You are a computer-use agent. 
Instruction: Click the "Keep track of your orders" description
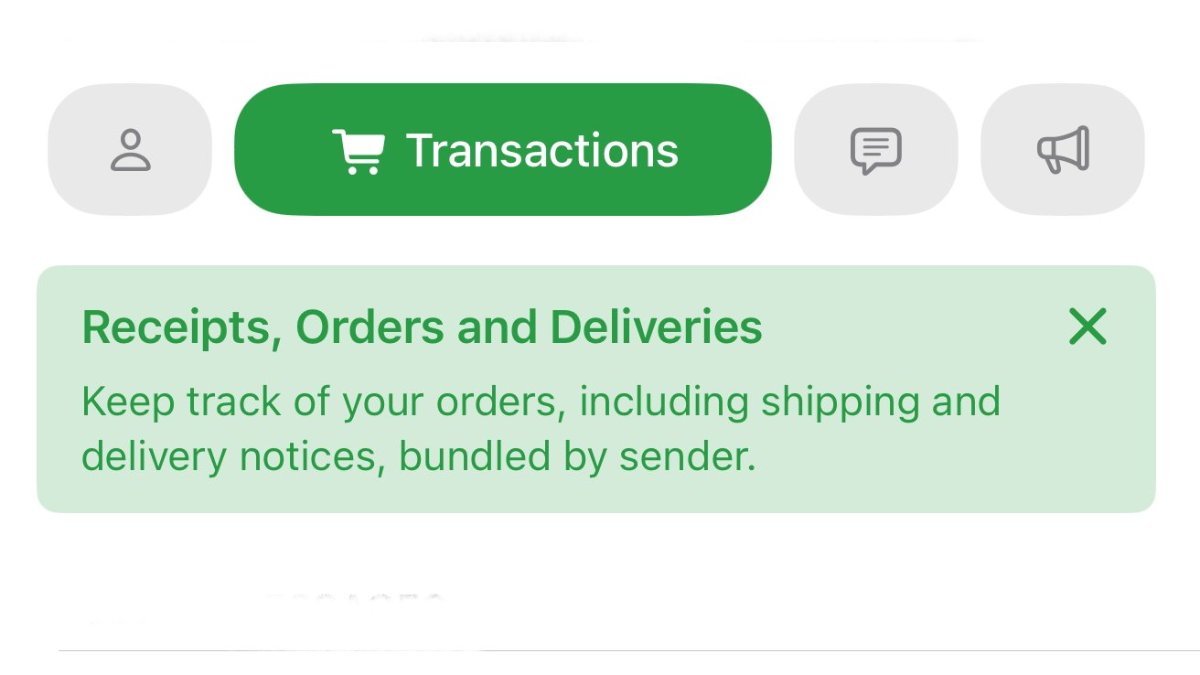tap(540, 429)
